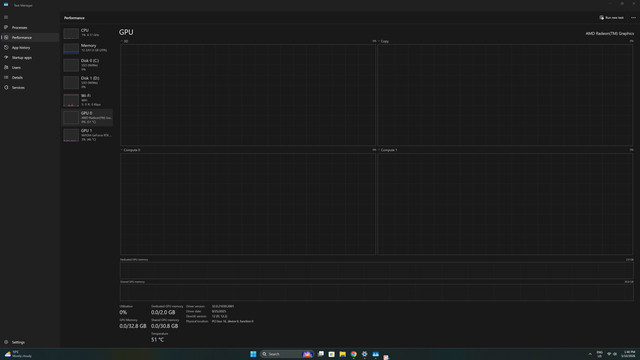Click the taskbar Search box
This screenshot has width=640, height=360.
click(287, 354)
